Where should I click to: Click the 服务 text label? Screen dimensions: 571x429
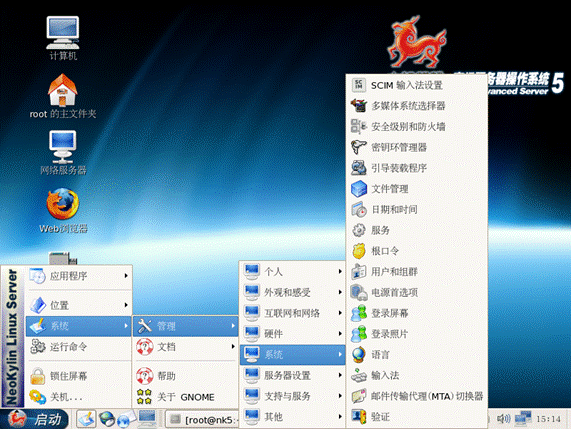point(380,230)
